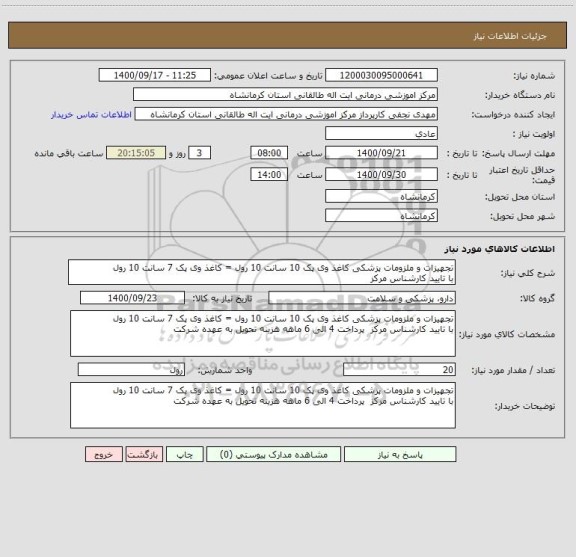Click validity time field 14:00
The height and width of the screenshot is (557, 576).
coord(269,175)
